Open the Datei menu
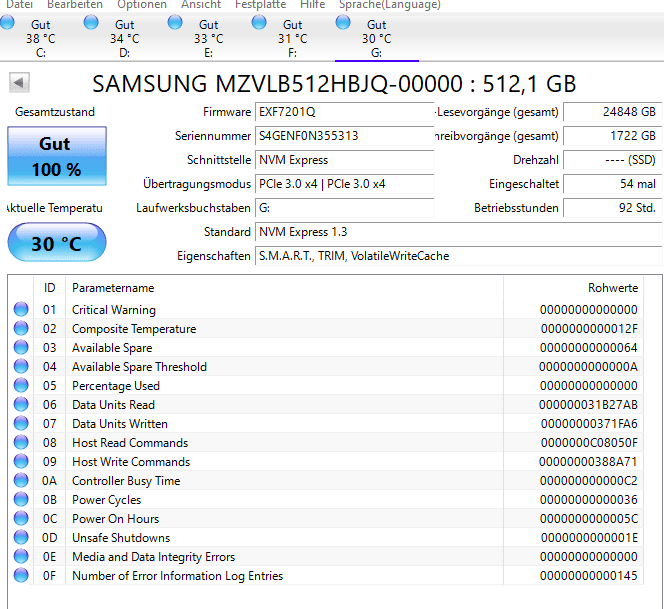The height and width of the screenshot is (609, 664). [19, 5]
